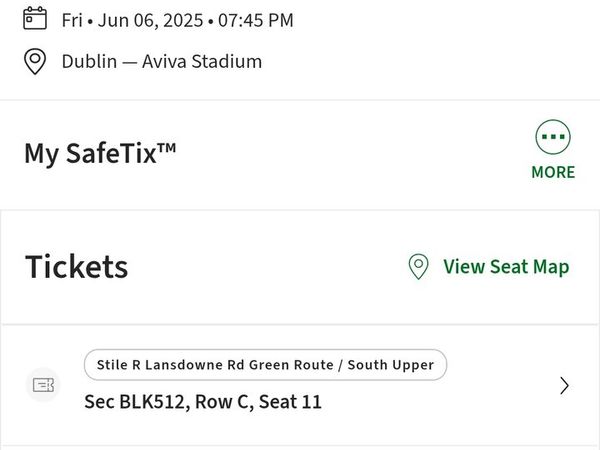
Task: Tap the Fri weekday label
Action: (x=72, y=20)
